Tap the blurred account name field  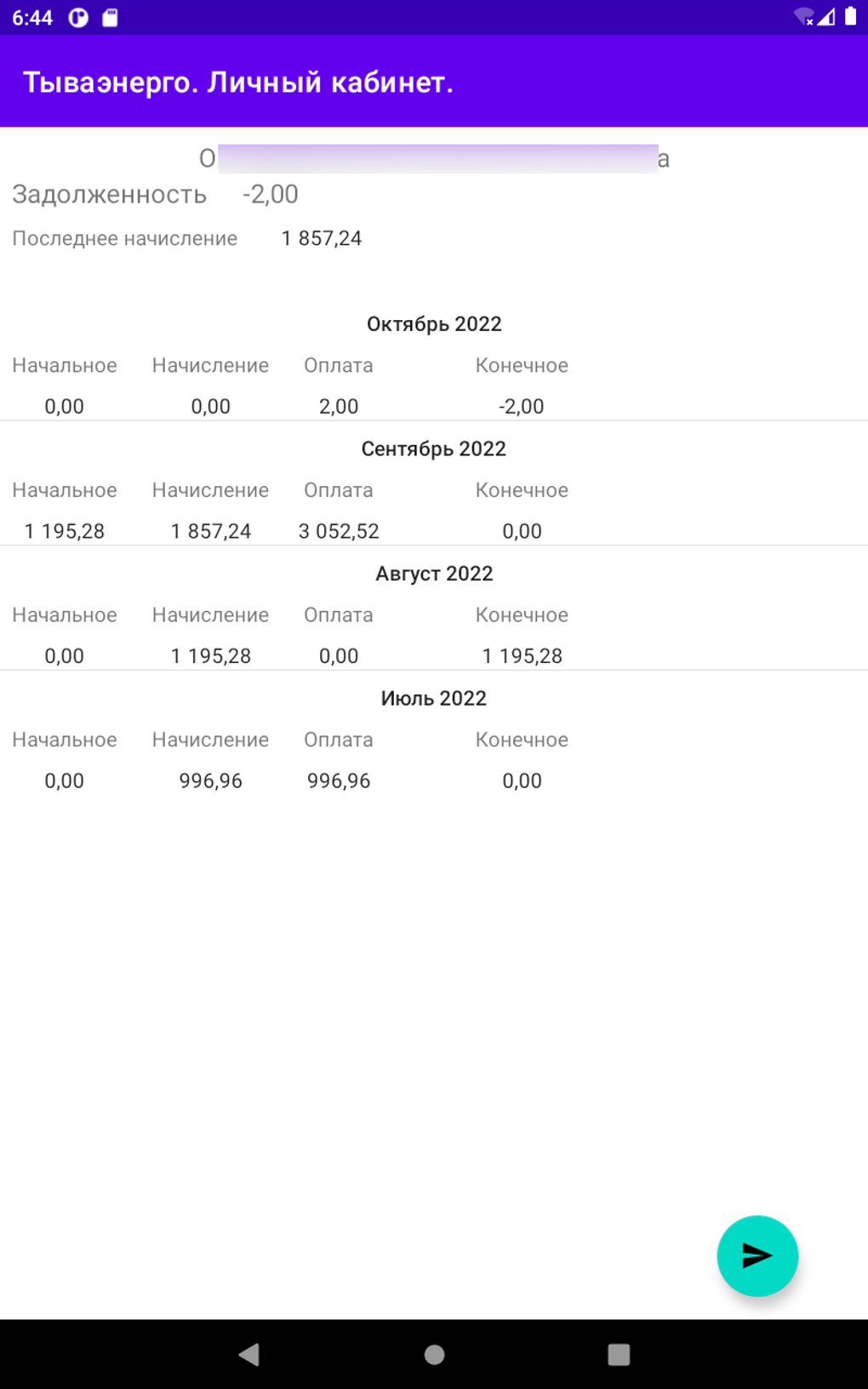(436, 159)
